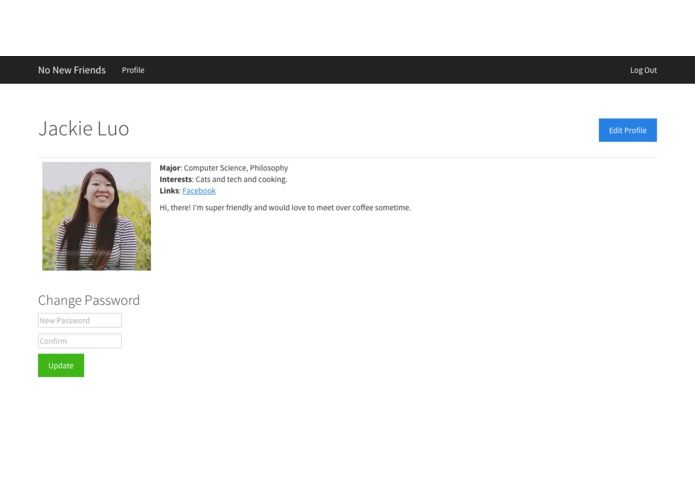The width and height of the screenshot is (695, 494).
Task: Click the bio text about meeting over coffee
Action: [x=285, y=207]
